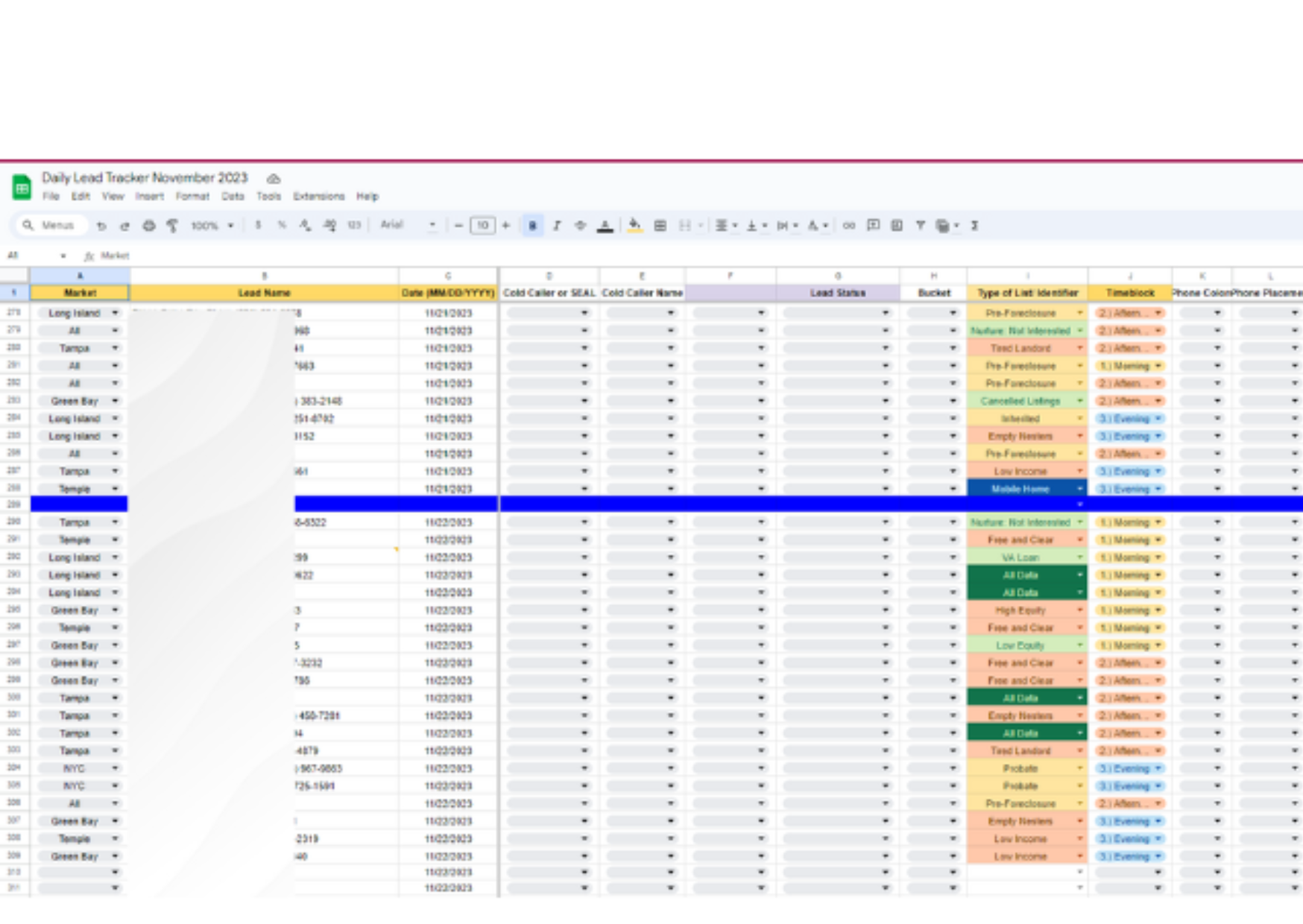Select column A header
Screen dimensions: 1303x924
point(80,276)
